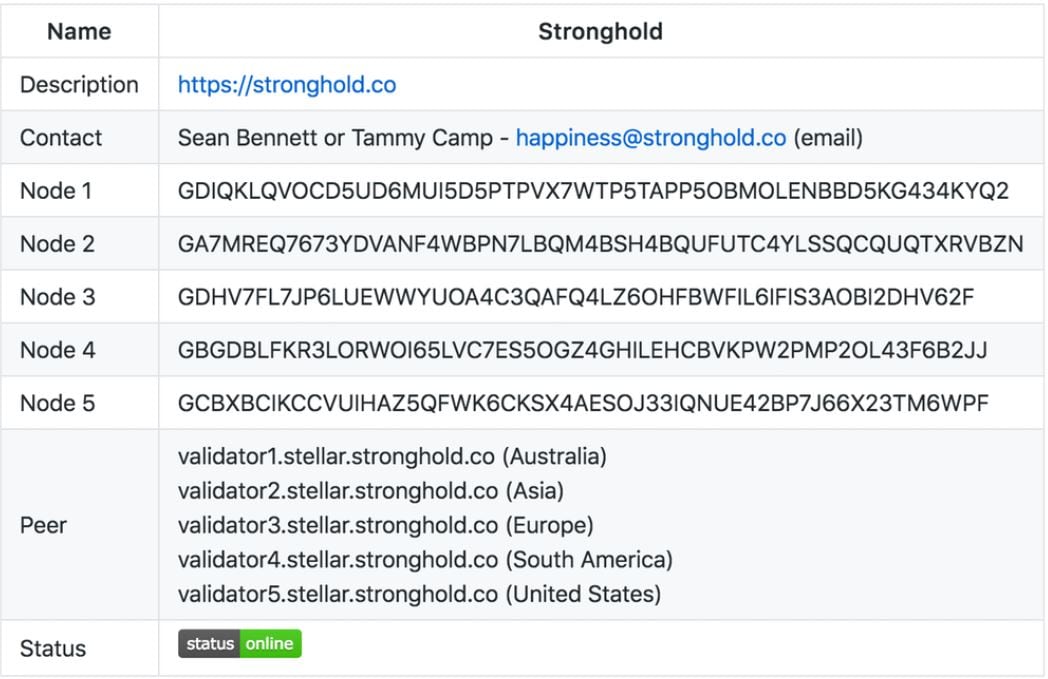1048x679 pixels.
Task: Click validator4.stellar.stronghold.co South America peer
Action: pyautogui.click(x=425, y=559)
